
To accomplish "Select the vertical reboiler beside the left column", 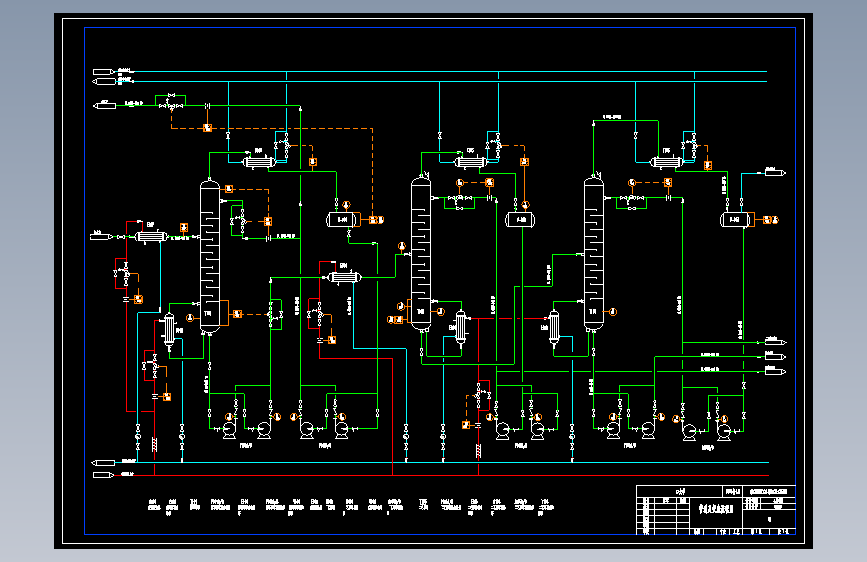I will tap(169, 330).
